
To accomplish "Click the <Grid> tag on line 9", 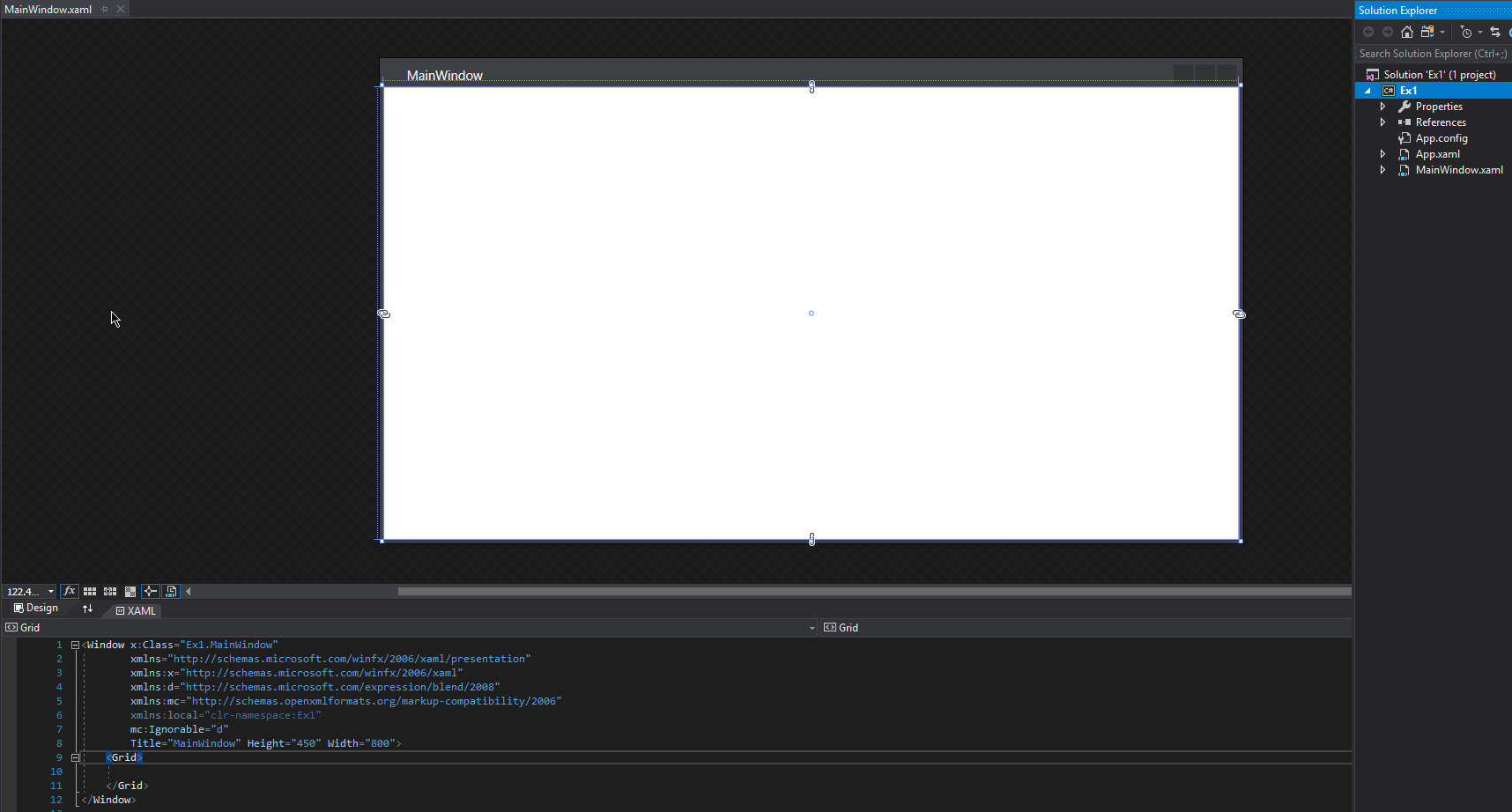I will click(x=124, y=757).
